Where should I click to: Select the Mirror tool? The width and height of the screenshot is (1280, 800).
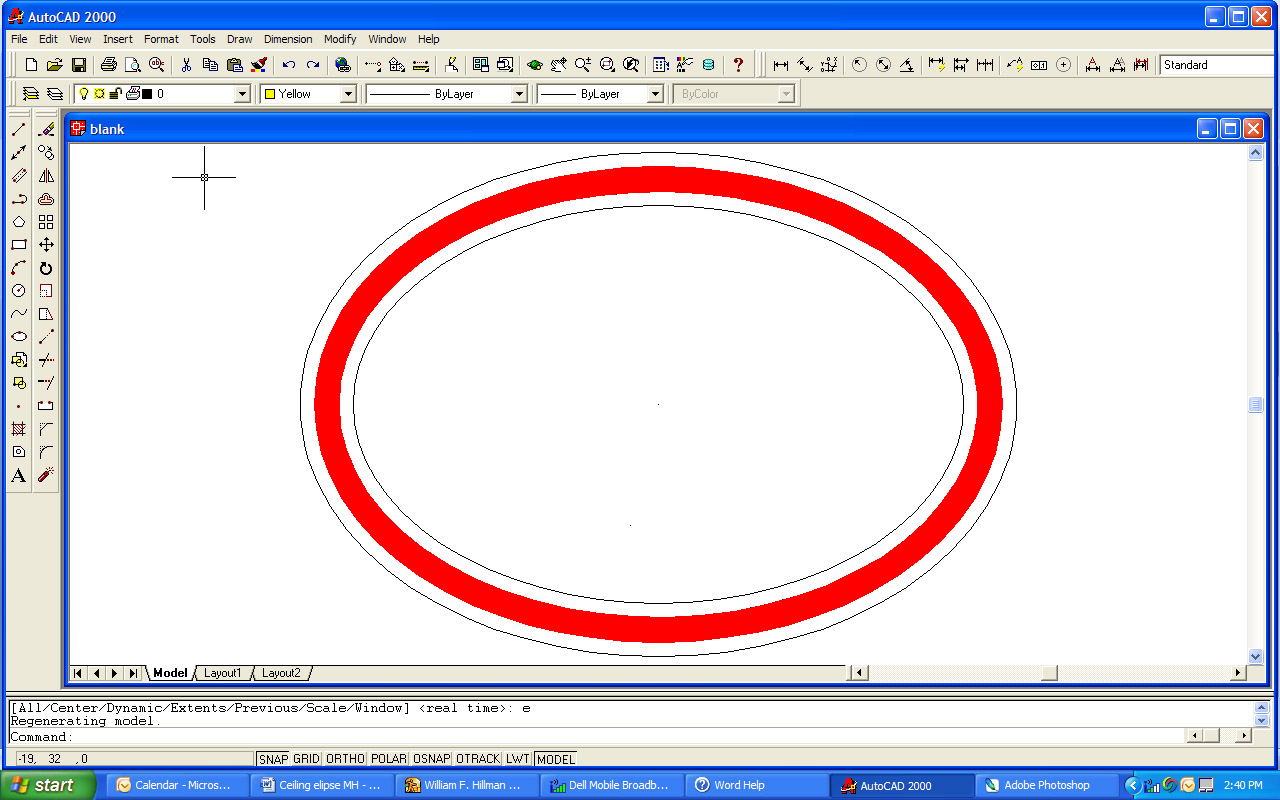pyautogui.click(x=46, y=176)
